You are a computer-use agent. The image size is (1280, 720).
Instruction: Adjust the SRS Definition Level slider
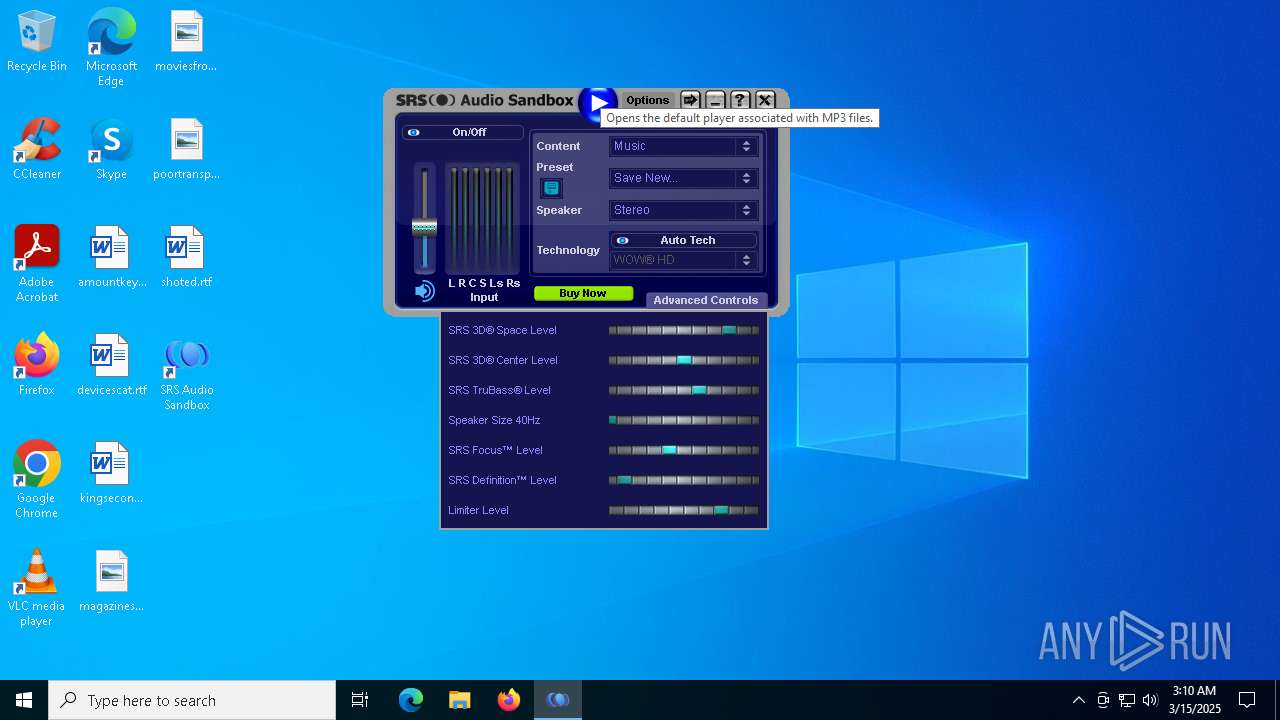[x=684, y=480]
